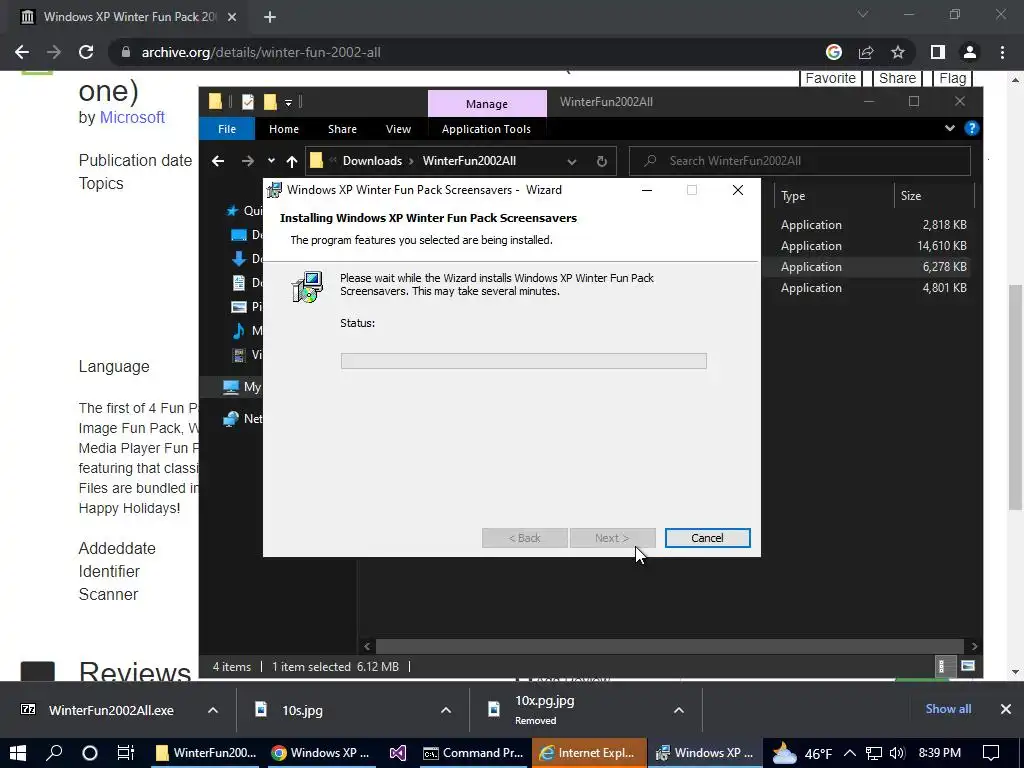Click the Explorer horizontal scrollbar
Viewport: 1024px width, 768px height.
point(670,646)
